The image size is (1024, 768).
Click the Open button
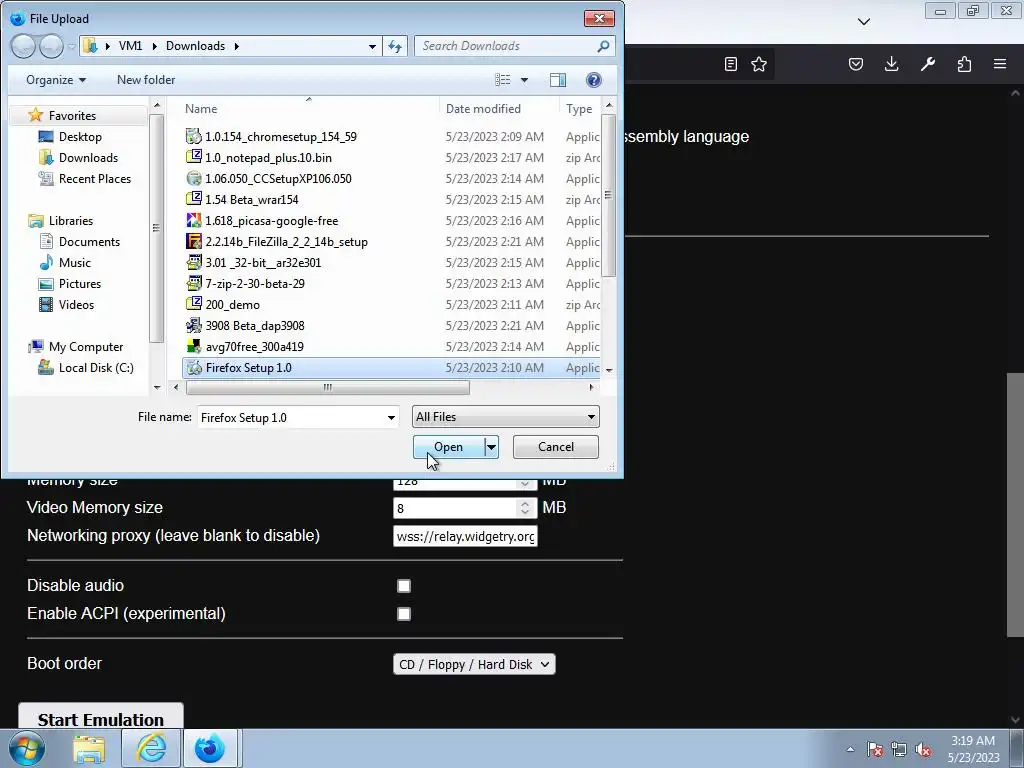pos(449,447)
